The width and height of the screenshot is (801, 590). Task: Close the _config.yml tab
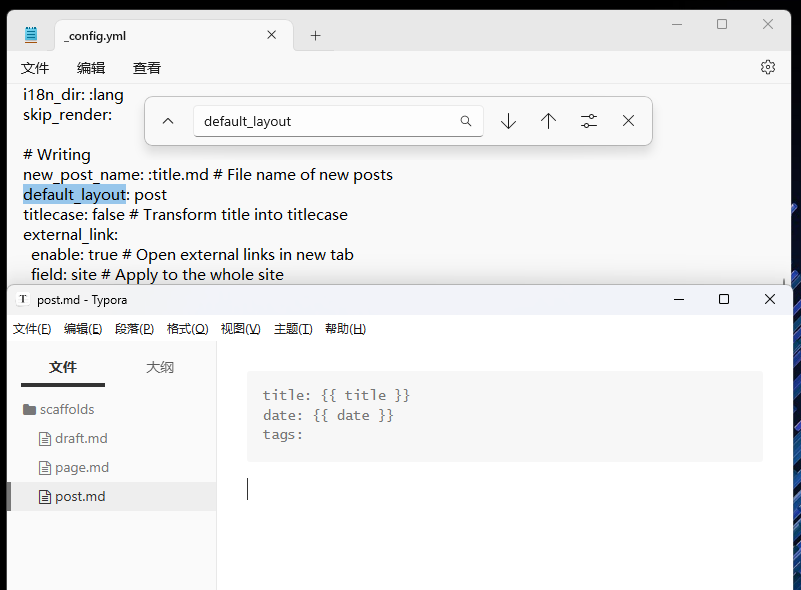point(271,35)
